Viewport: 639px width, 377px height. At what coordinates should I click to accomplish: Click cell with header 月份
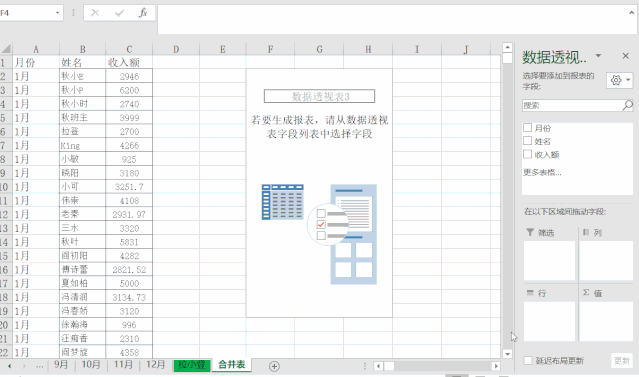tap(36, 62)
